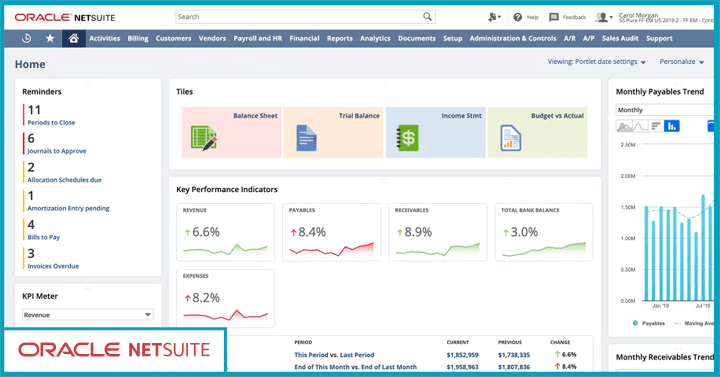The height and width of the screenshot is (377, 720).
Task: Switch payables chart to area view
Action: pos(624,126)
